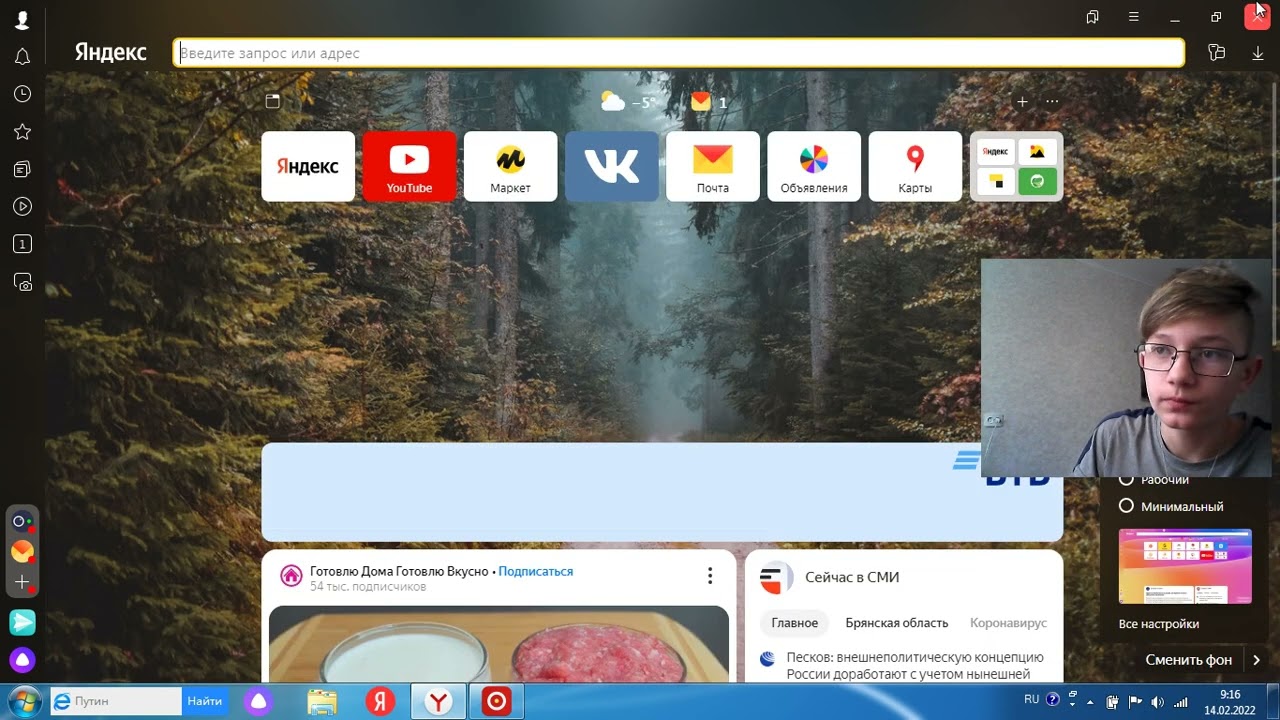Add a new site with plus button

click(x=1022, y=102)
